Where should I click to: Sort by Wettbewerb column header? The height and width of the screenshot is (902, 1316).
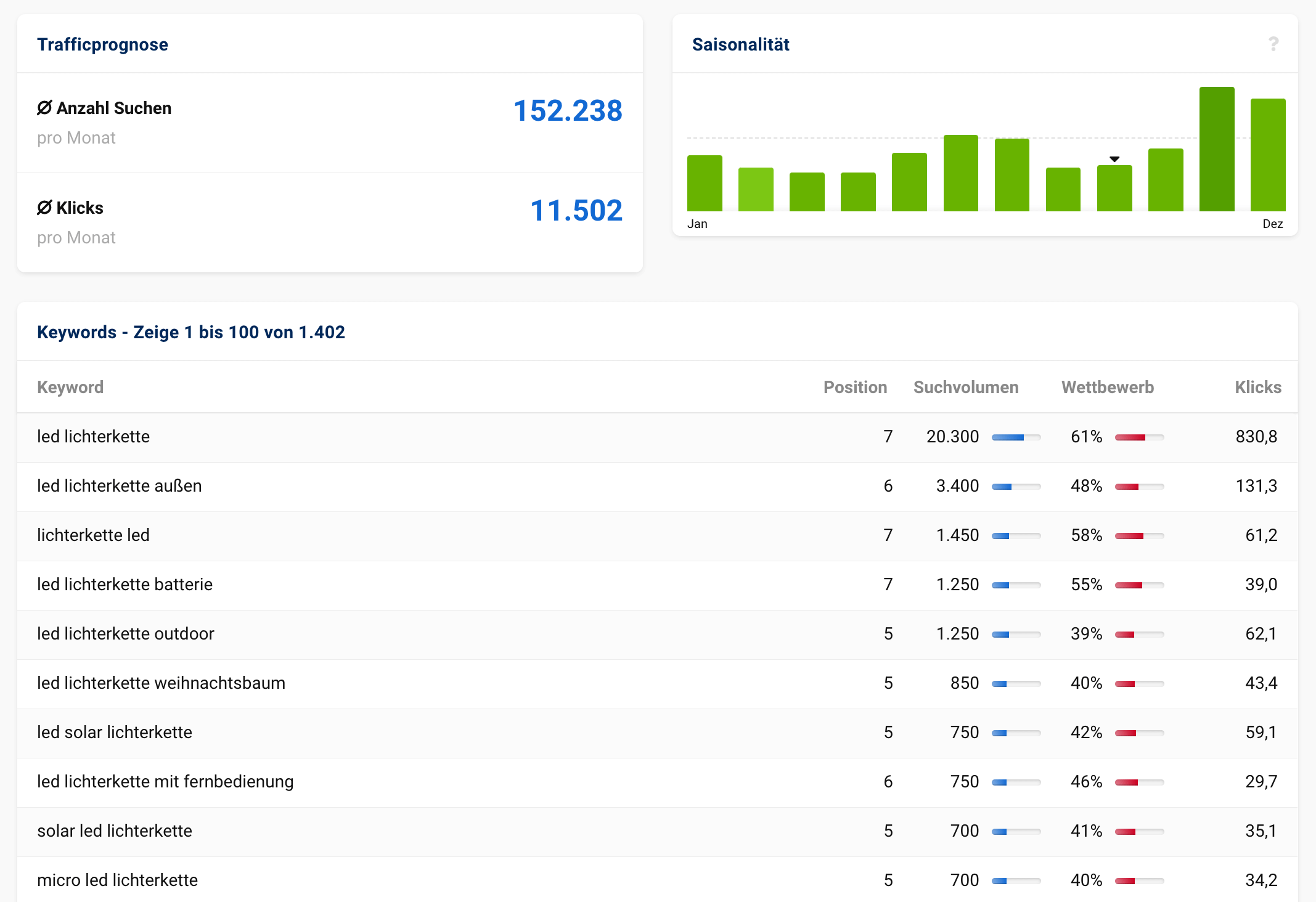coord(1108,387)
